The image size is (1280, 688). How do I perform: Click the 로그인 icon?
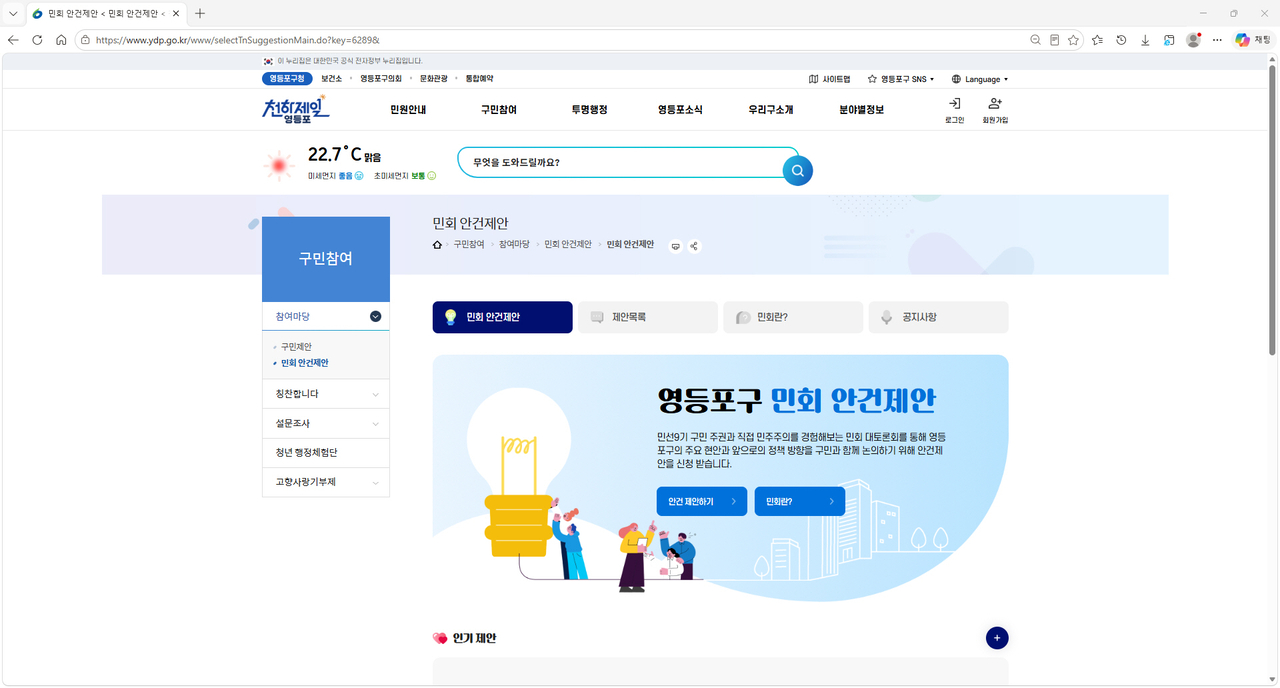(954, 104)
